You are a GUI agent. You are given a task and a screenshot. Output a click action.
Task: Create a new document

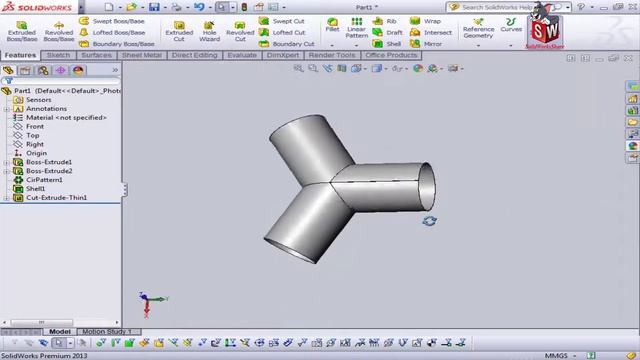[109, 7]
